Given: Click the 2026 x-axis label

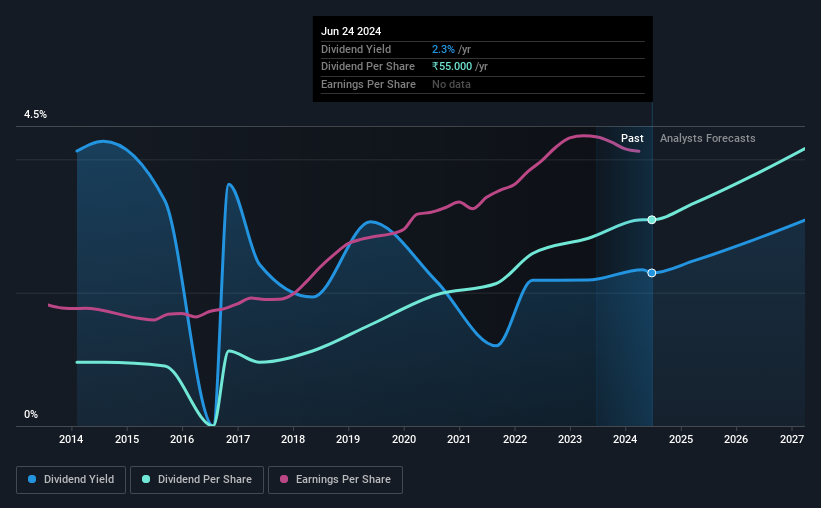Looking at the screenshot, I should pos(736,439).
